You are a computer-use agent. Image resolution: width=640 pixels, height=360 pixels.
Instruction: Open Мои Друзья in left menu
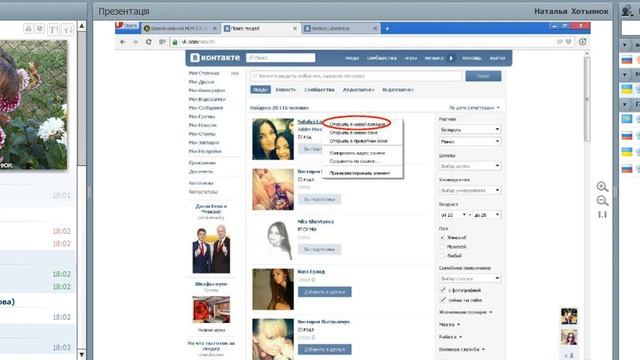click(201, 82)
